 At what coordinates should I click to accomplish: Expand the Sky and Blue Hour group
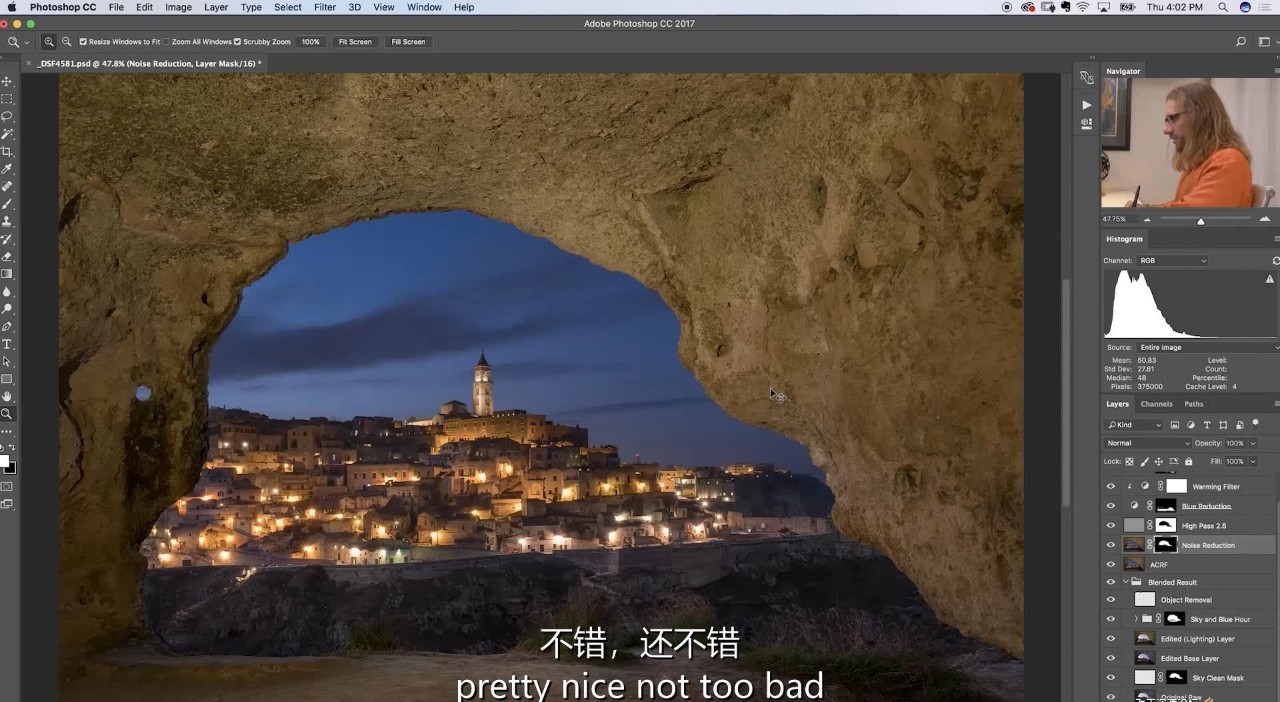1135,619
